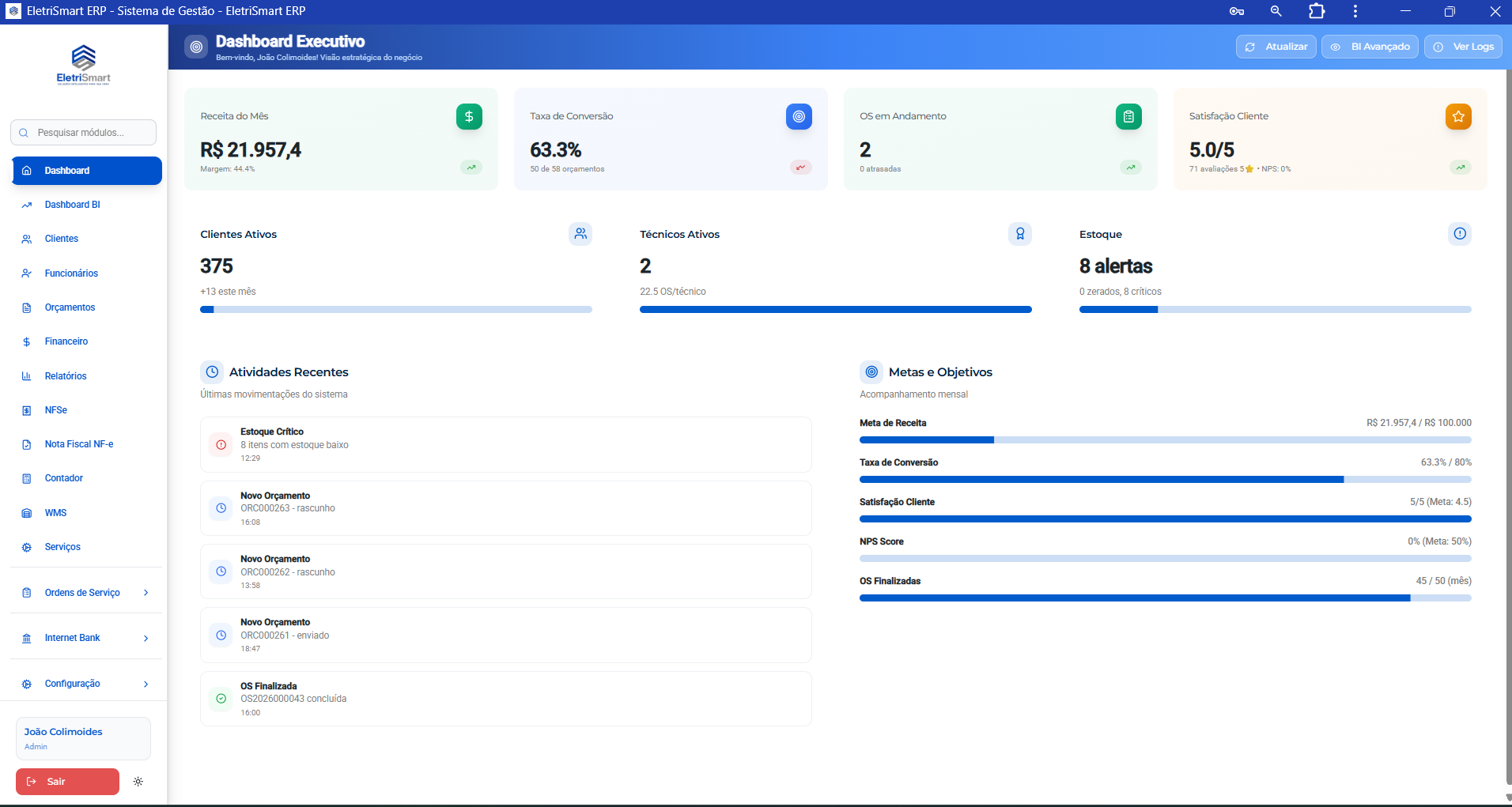Image resolution: width=1512 pixels, height=807 pixels.
Task: Click the award ribbon icon beside Técnicos Ativos
Action: 1020,234
